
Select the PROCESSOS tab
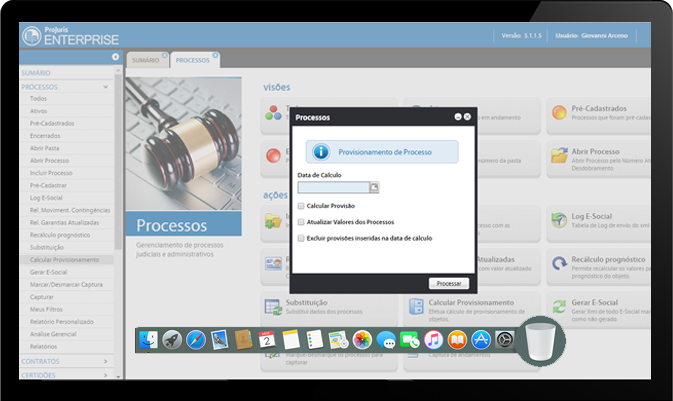point(193,61)
